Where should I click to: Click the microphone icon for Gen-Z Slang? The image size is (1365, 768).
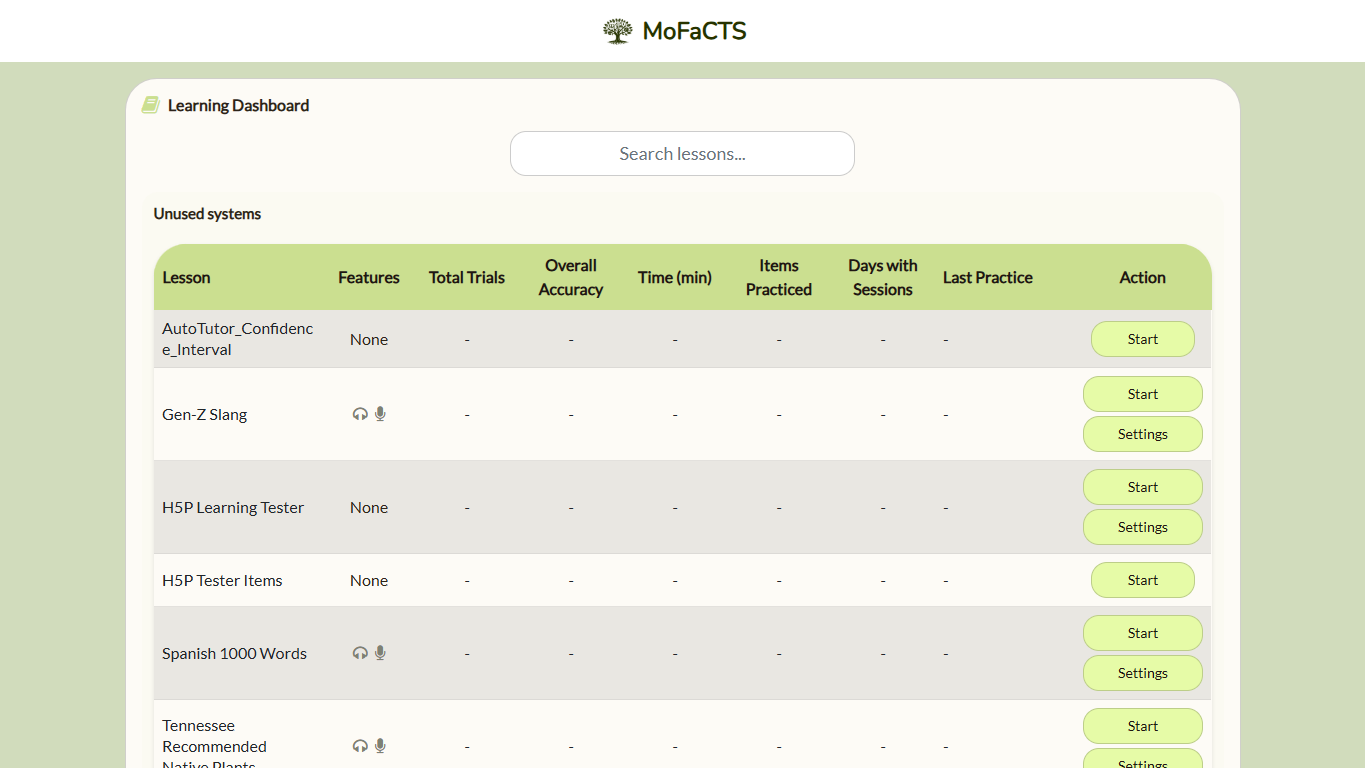click(x=380, y=414)
